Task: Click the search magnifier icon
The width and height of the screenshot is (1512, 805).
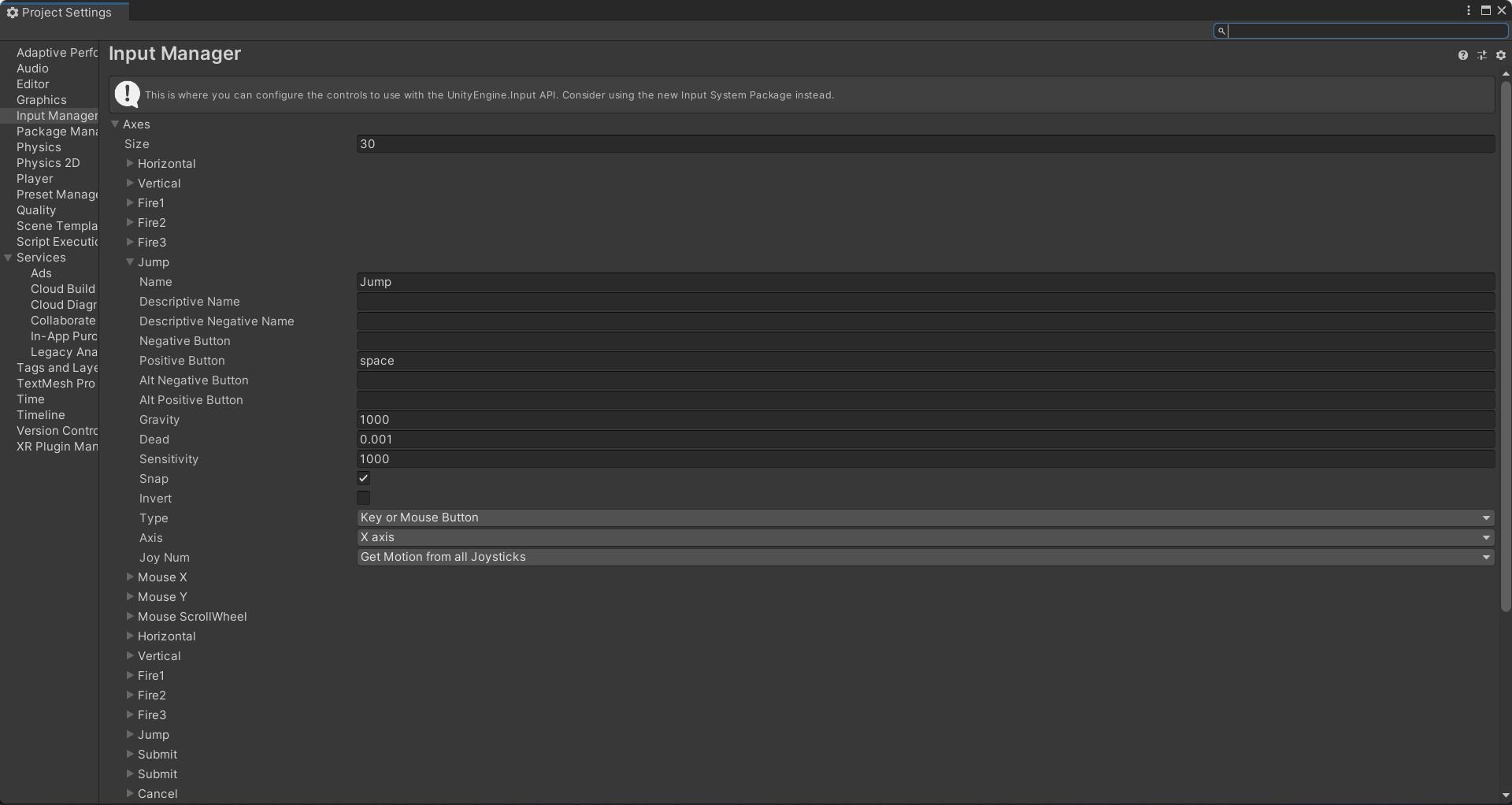Action: [x=1221, y=31]
